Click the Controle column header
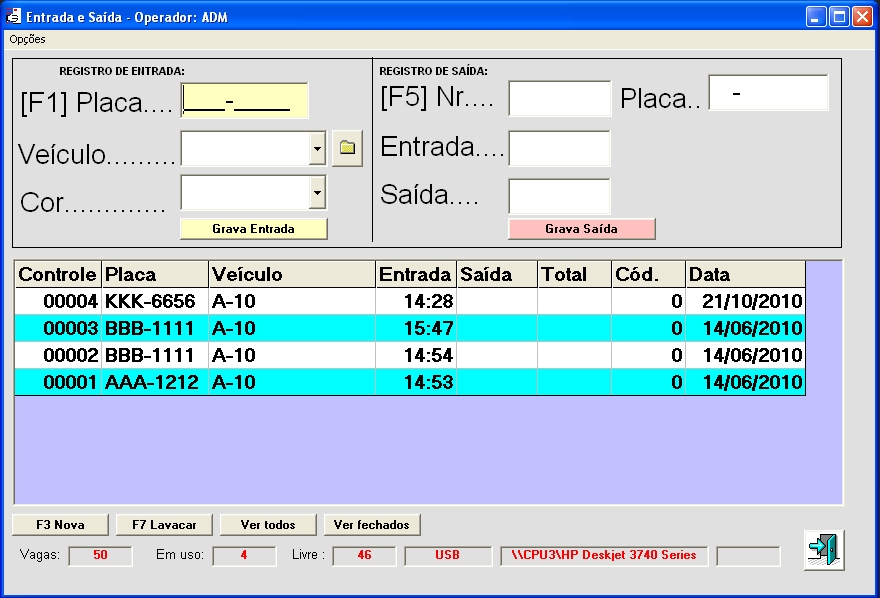880x598 pixels. click(58, 274)
